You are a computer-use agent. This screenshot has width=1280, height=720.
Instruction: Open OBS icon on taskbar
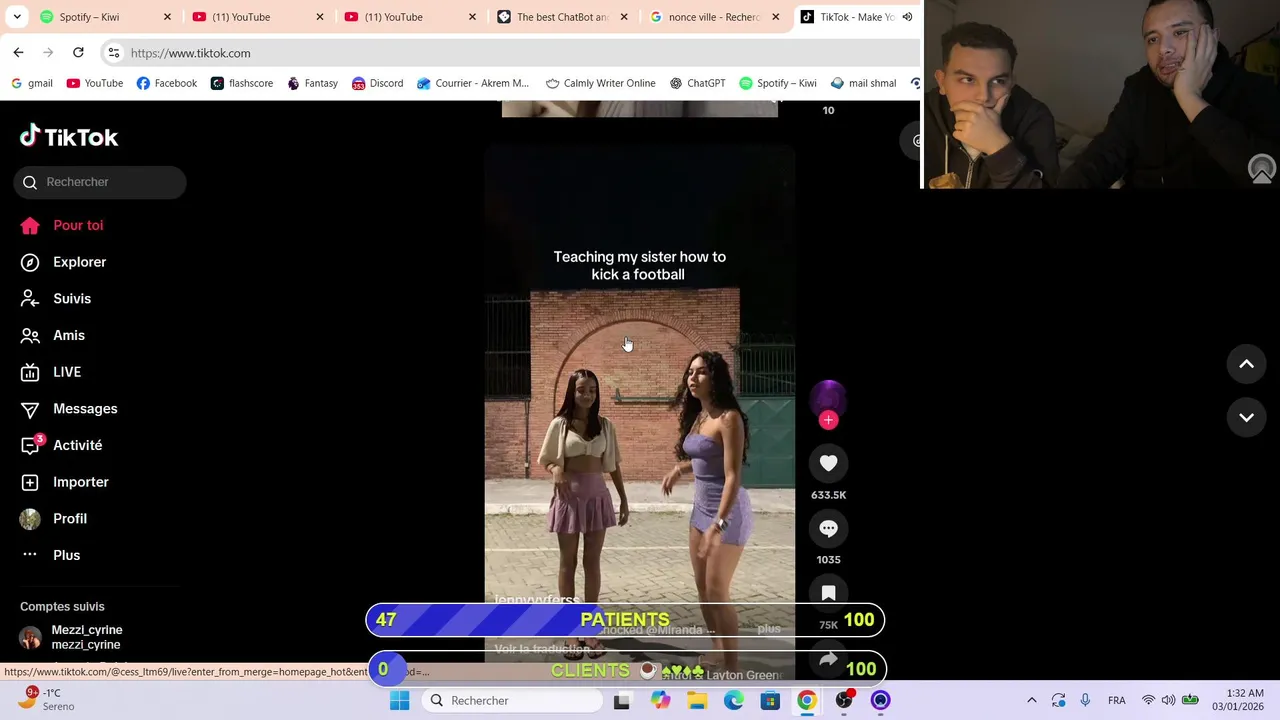pos(844,700)
